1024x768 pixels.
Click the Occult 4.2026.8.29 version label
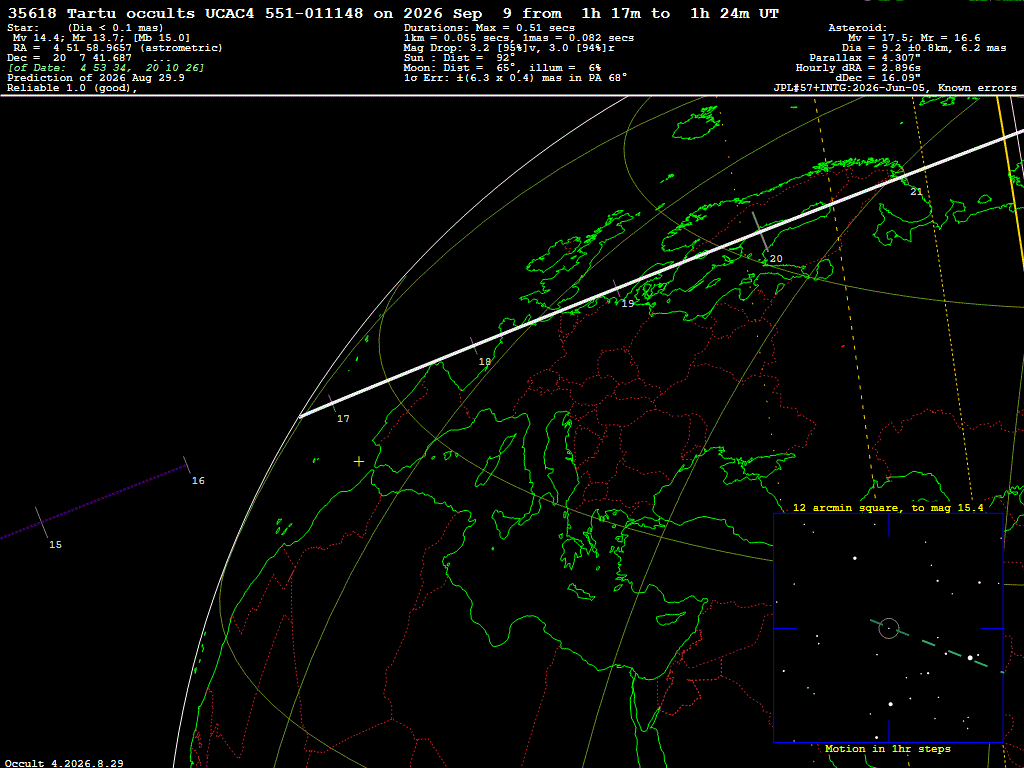pyautogui.click(x=64, y=763)
